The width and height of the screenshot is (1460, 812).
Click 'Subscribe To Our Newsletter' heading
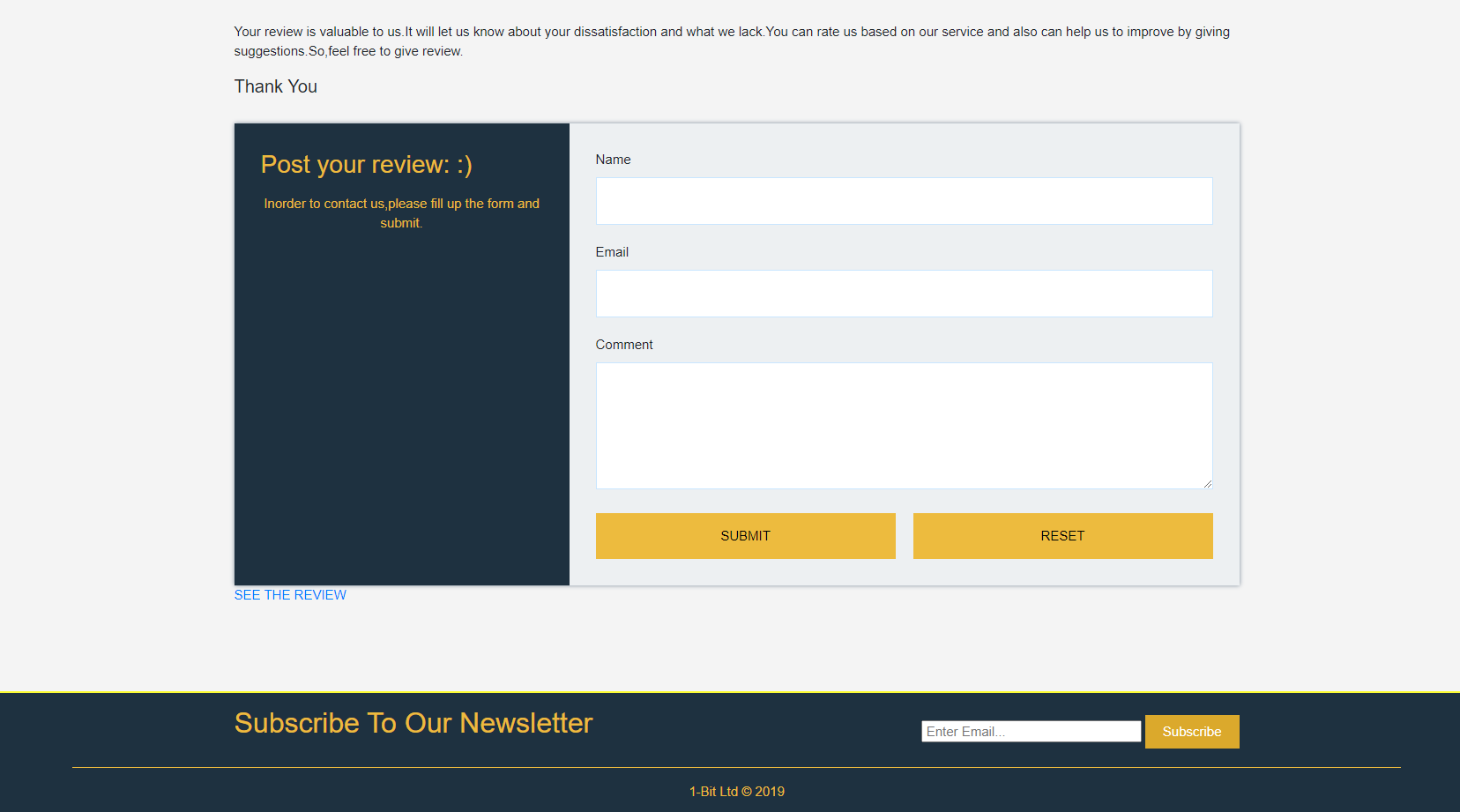tap(413, 723)
